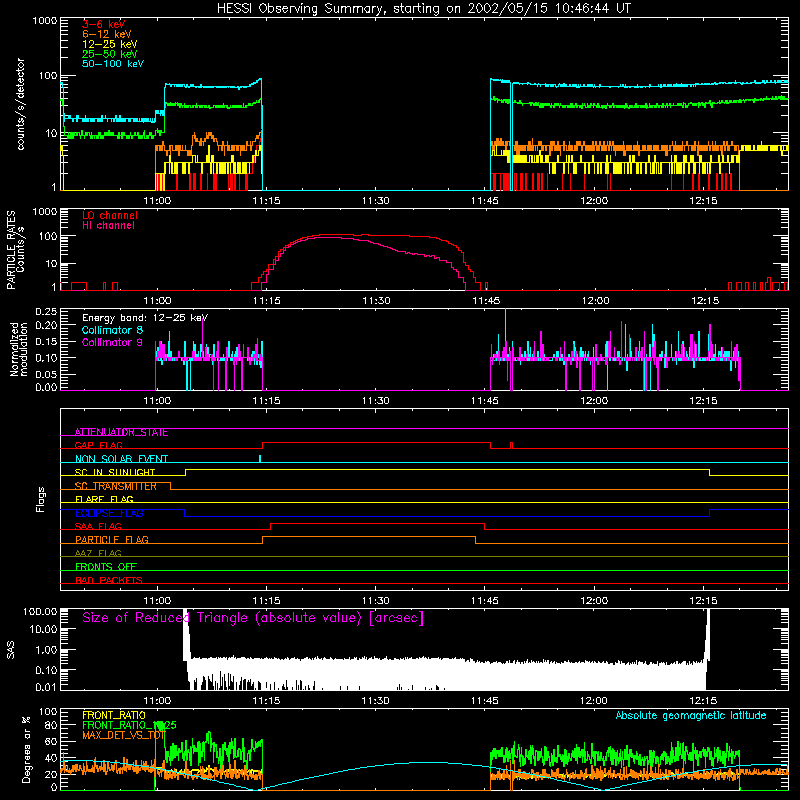800x800 pixels.
Task: Click the PARTICLE RATES Counts/s axis label
Action: (15, 250)
